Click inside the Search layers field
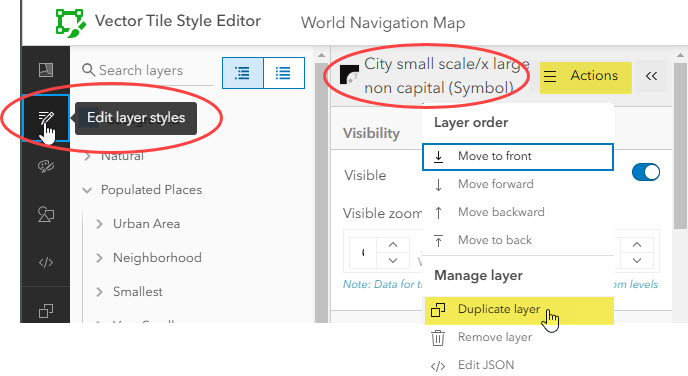Screen dimensions: 688x376 coord(147,71)
